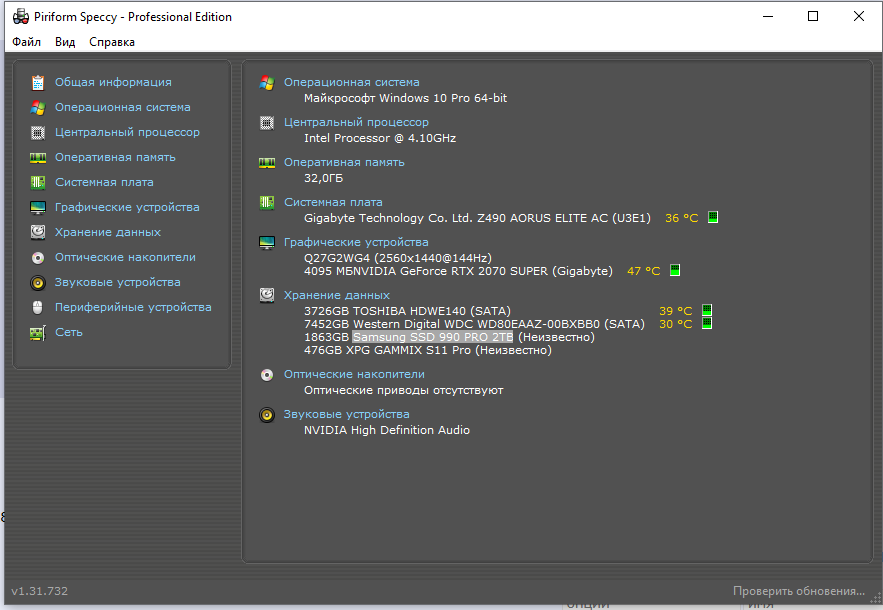Click the monitor icon beside sidebar Графические устройства
883x610 pixels.
click(38, 207)
